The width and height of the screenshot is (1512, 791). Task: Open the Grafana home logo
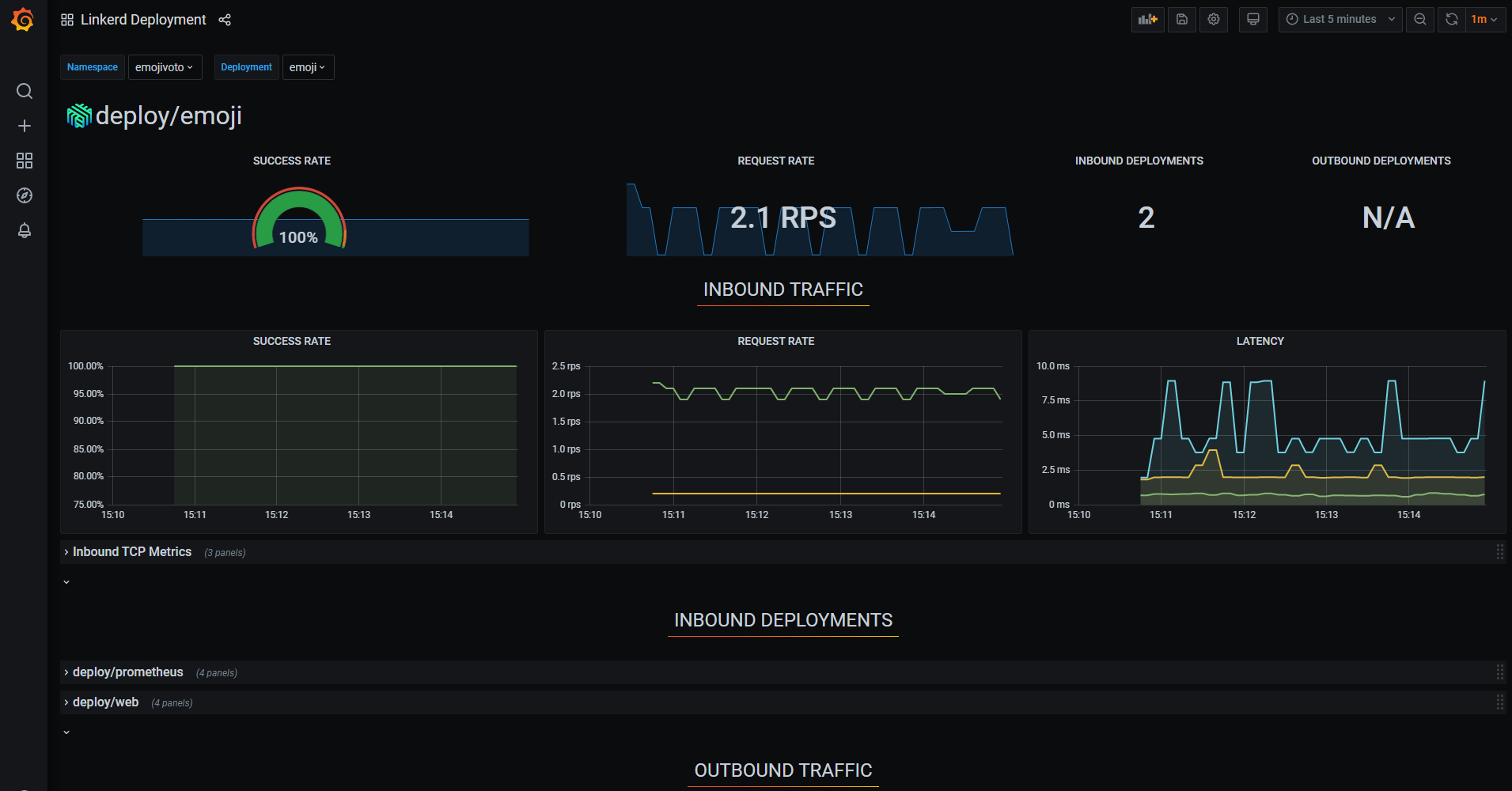[23, 20]
